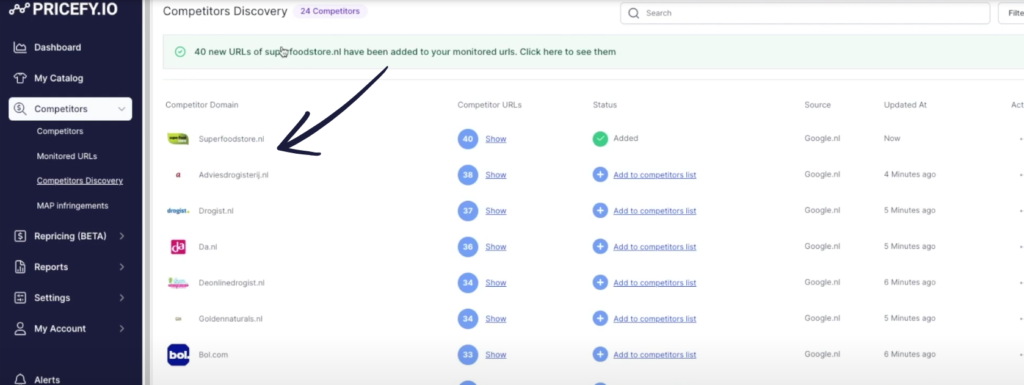Expand the My Account chevron
The width and height of the screenshot is (1024, 385).
121,328
